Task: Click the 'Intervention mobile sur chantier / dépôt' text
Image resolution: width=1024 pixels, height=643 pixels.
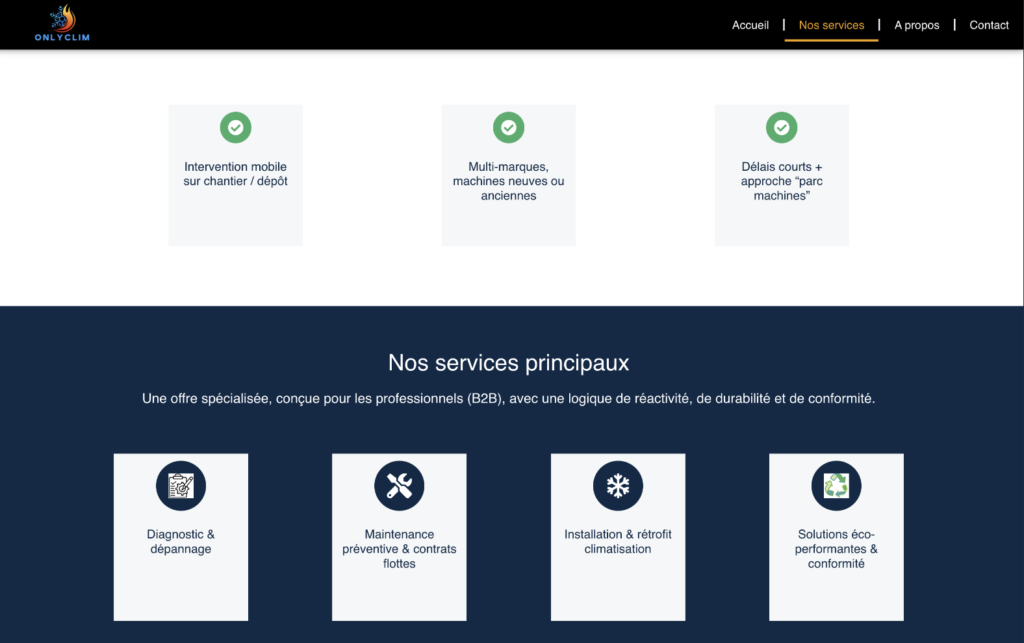Action: pyautogui.click(x=235, y=174)
